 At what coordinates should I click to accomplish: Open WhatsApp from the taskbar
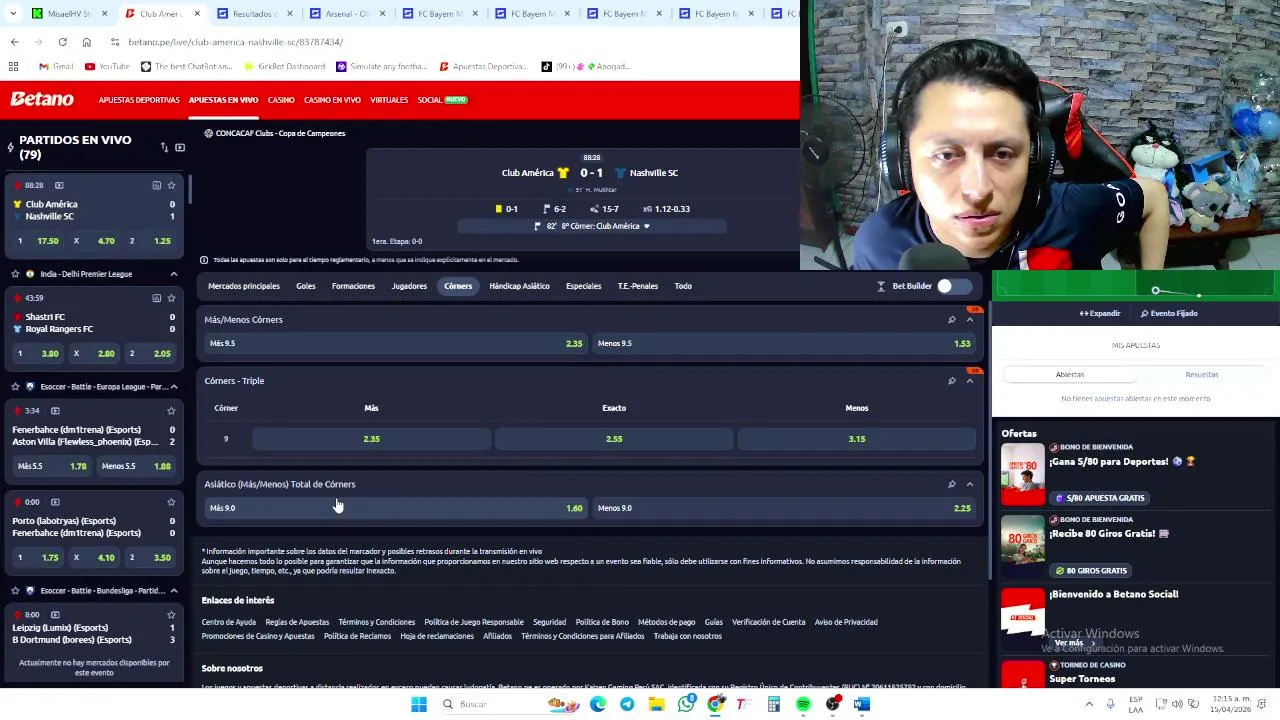pos(686,704)
